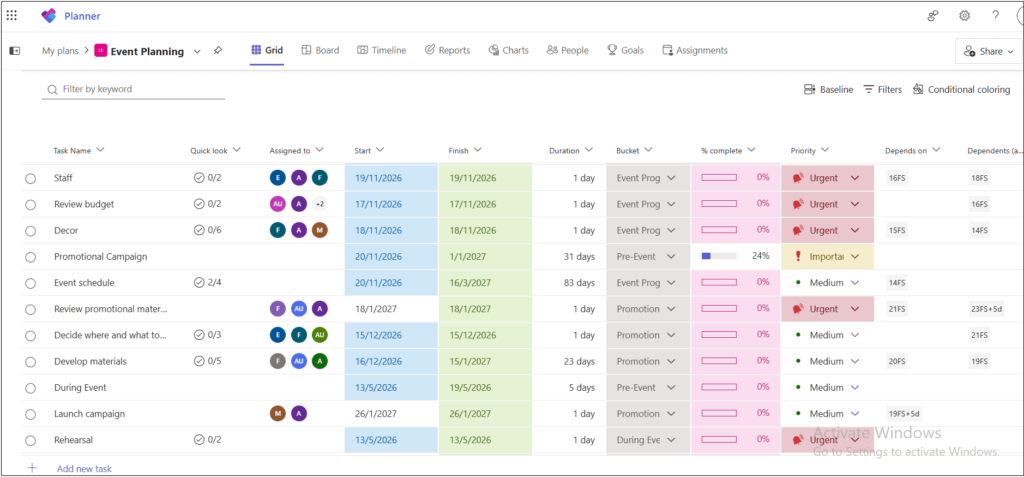Mark Launch campaign task complete
1024x477 pixels.
(30, 414)
